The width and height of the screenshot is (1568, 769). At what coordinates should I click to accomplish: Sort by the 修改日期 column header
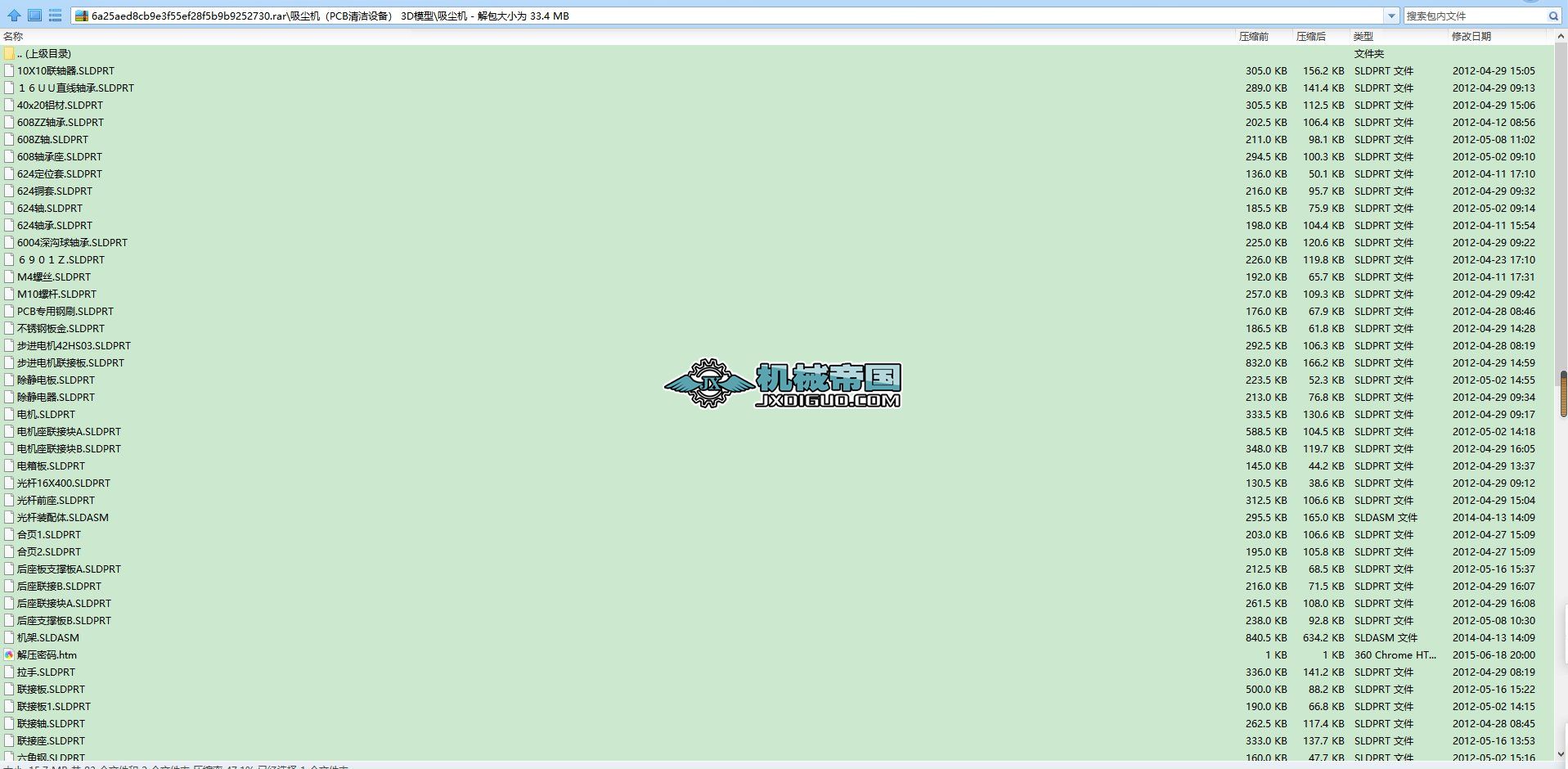click(x=1471, y=36)
